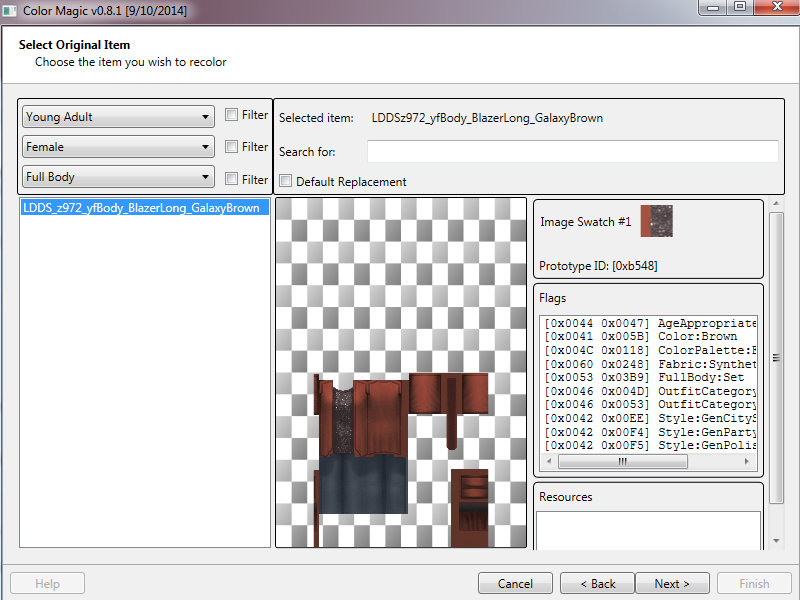Click the Next > button
The image size is (800, 600).
click(x=672, y=583)
